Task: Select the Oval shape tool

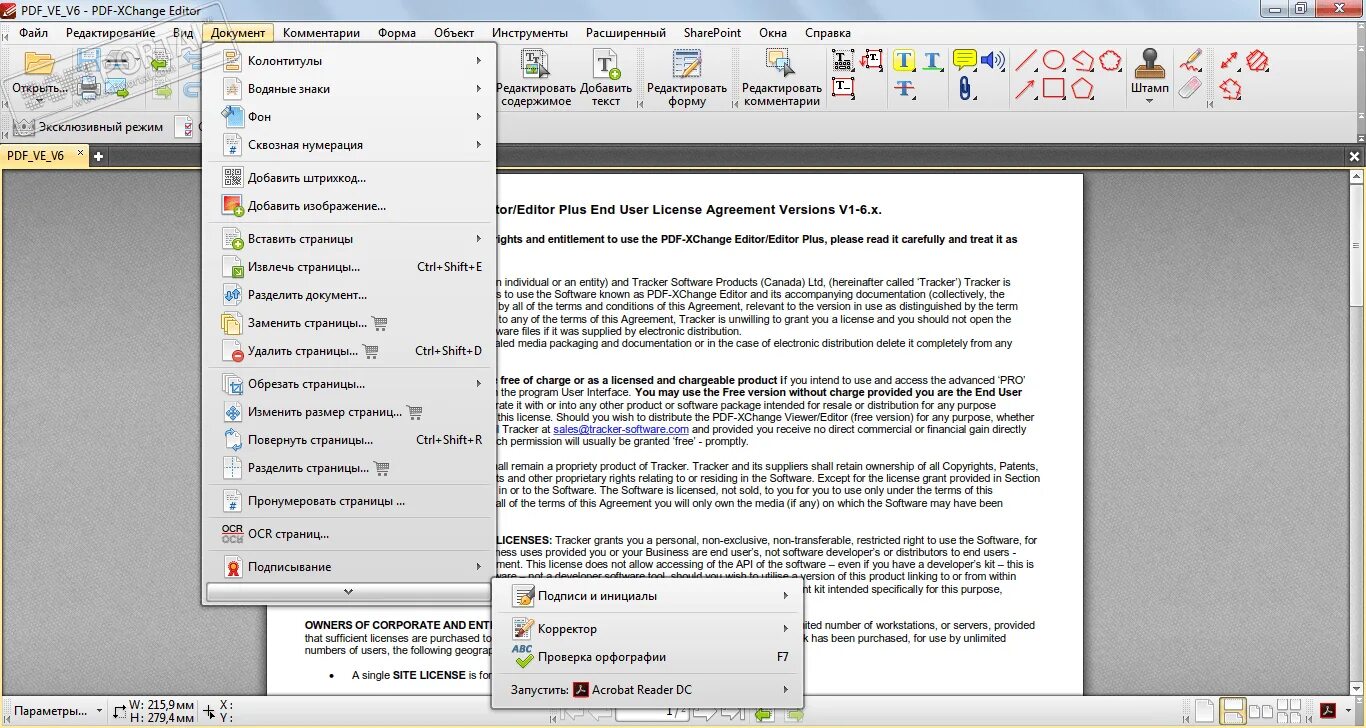Action: (1053, 61)
